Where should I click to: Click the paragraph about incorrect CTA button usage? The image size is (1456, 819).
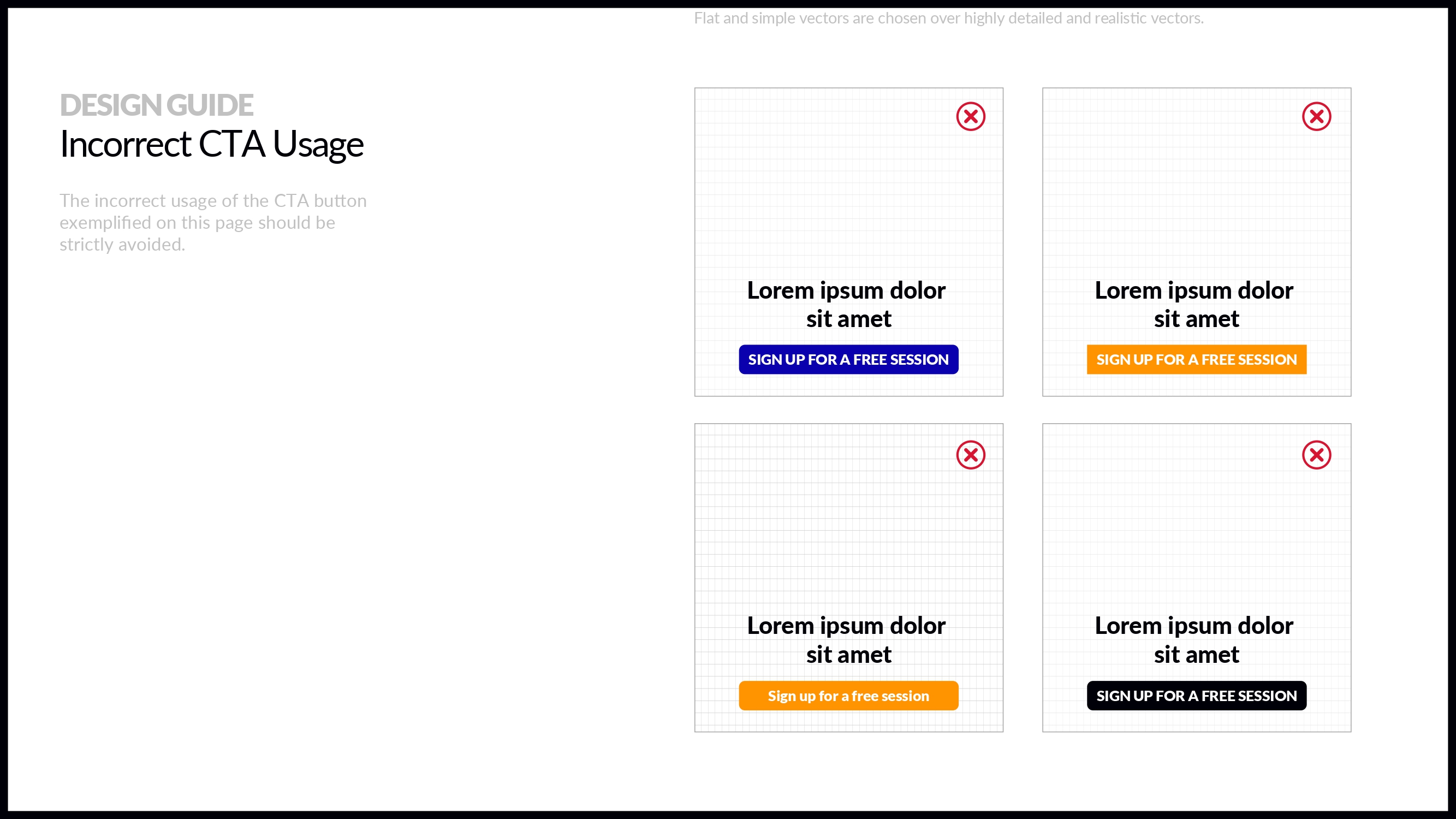(x=212, y=223)
